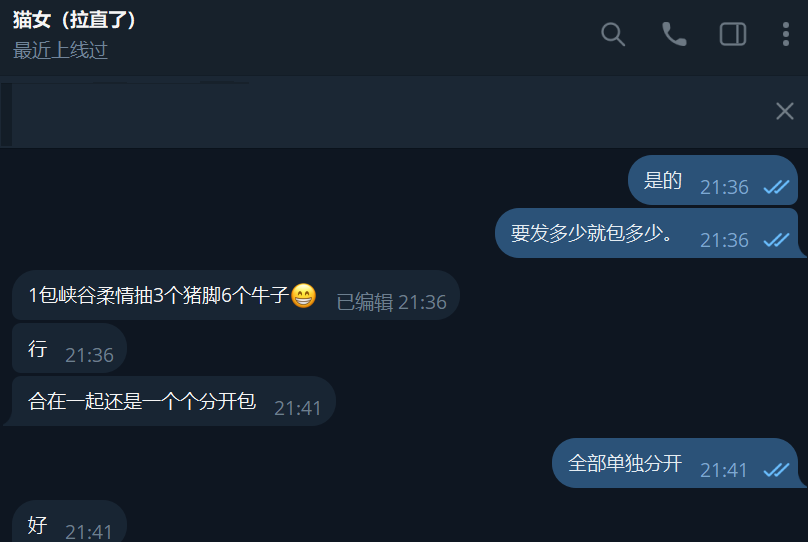
Task: Click read checkmarks on 要发多少就包多少 message
Action: pyautogui.click(x=776, y=240)
